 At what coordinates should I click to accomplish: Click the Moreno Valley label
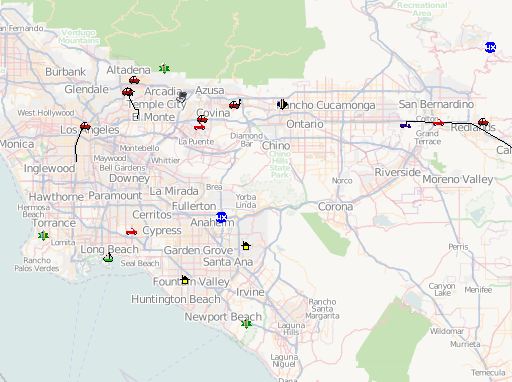tap(458, 179)
